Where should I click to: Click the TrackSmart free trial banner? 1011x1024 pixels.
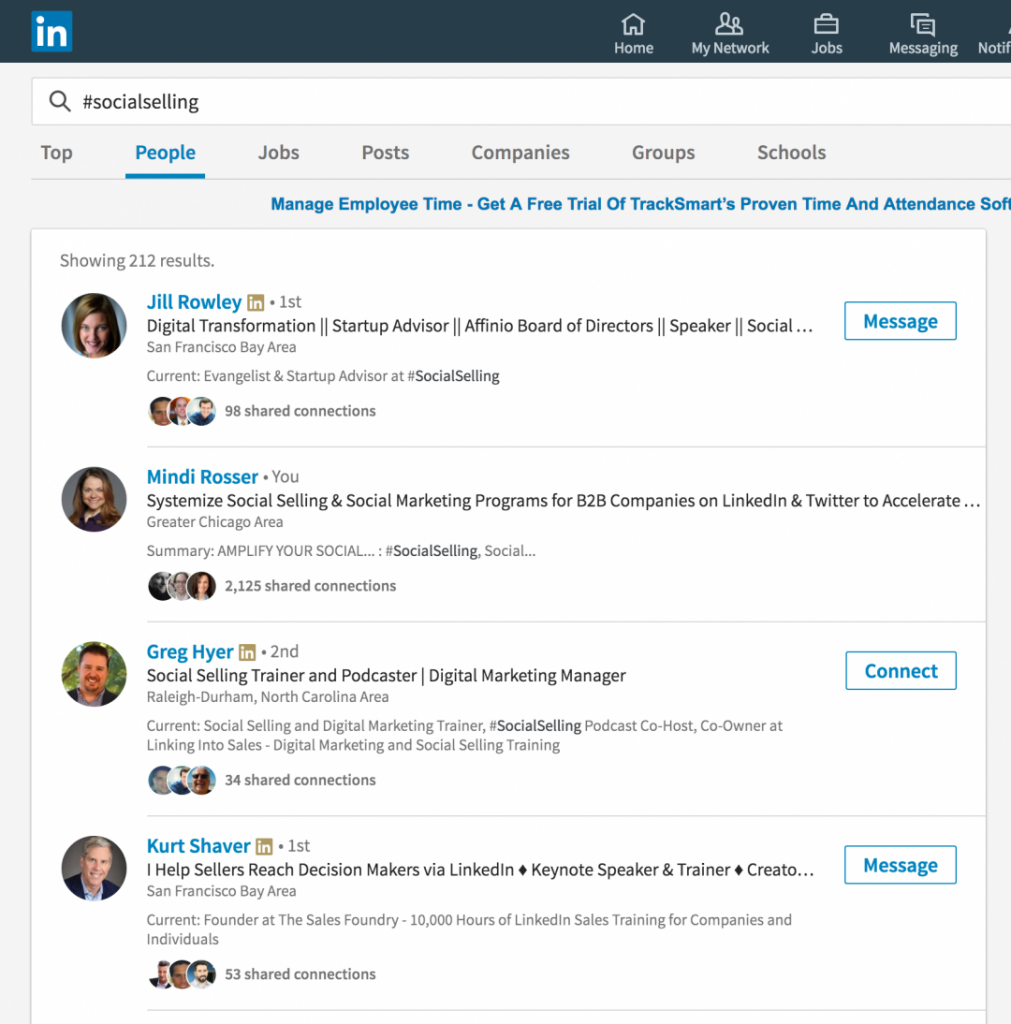(639, 204)
